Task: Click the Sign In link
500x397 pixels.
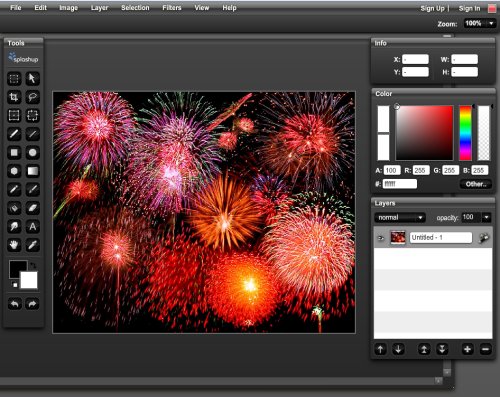Action: [x=469, y=8]
